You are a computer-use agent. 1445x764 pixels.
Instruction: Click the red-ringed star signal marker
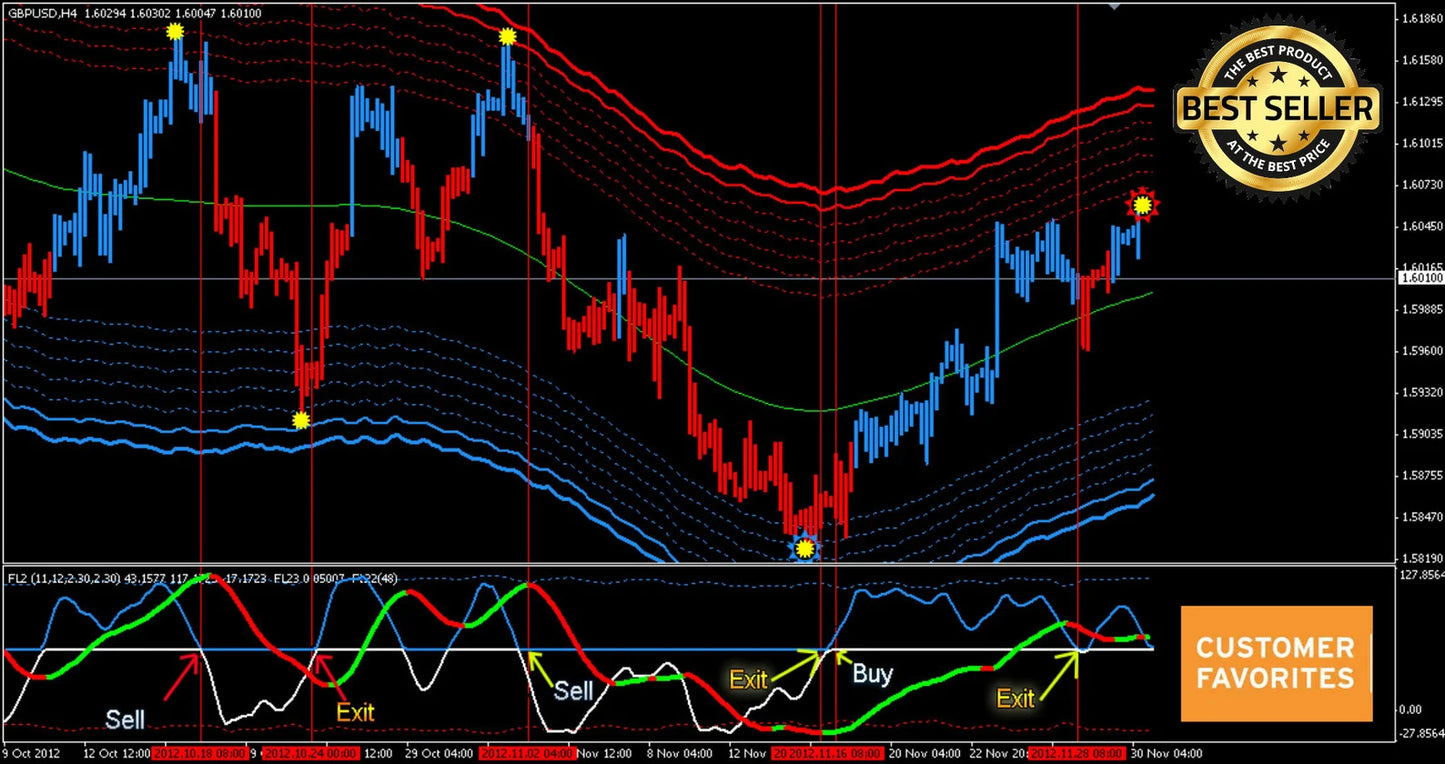click(x=1141, y=206)
